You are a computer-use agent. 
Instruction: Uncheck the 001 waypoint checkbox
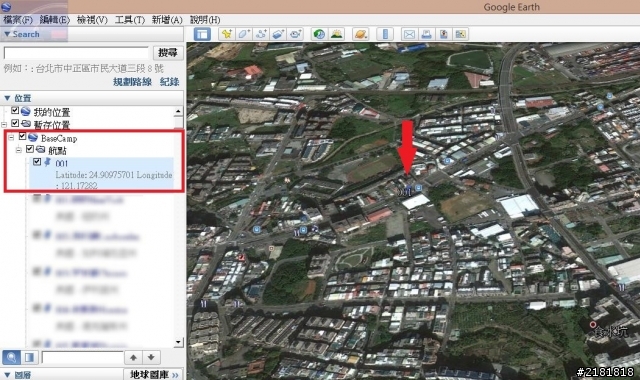(x=37, y=162)
